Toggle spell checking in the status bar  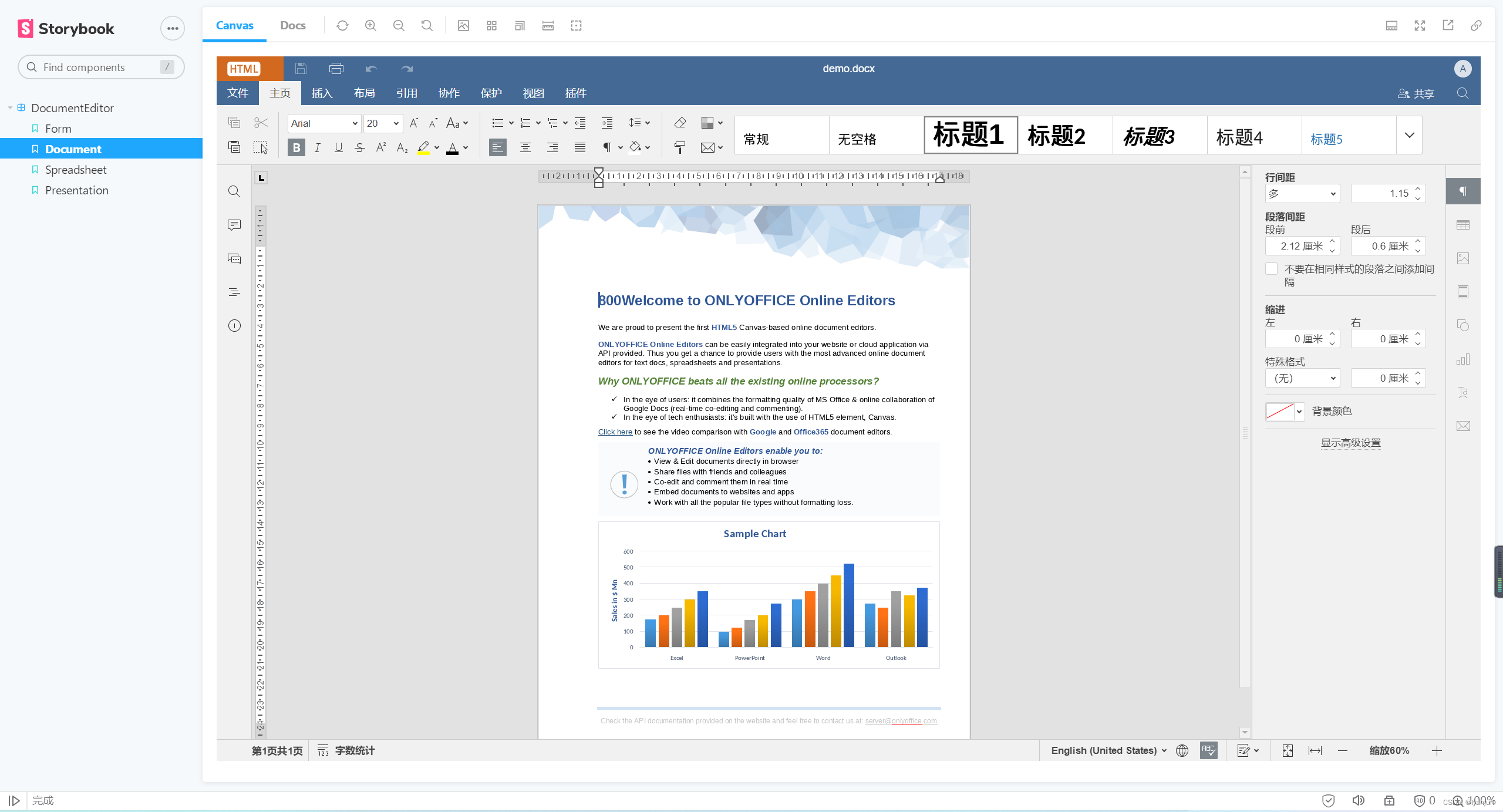point(1209,750)
